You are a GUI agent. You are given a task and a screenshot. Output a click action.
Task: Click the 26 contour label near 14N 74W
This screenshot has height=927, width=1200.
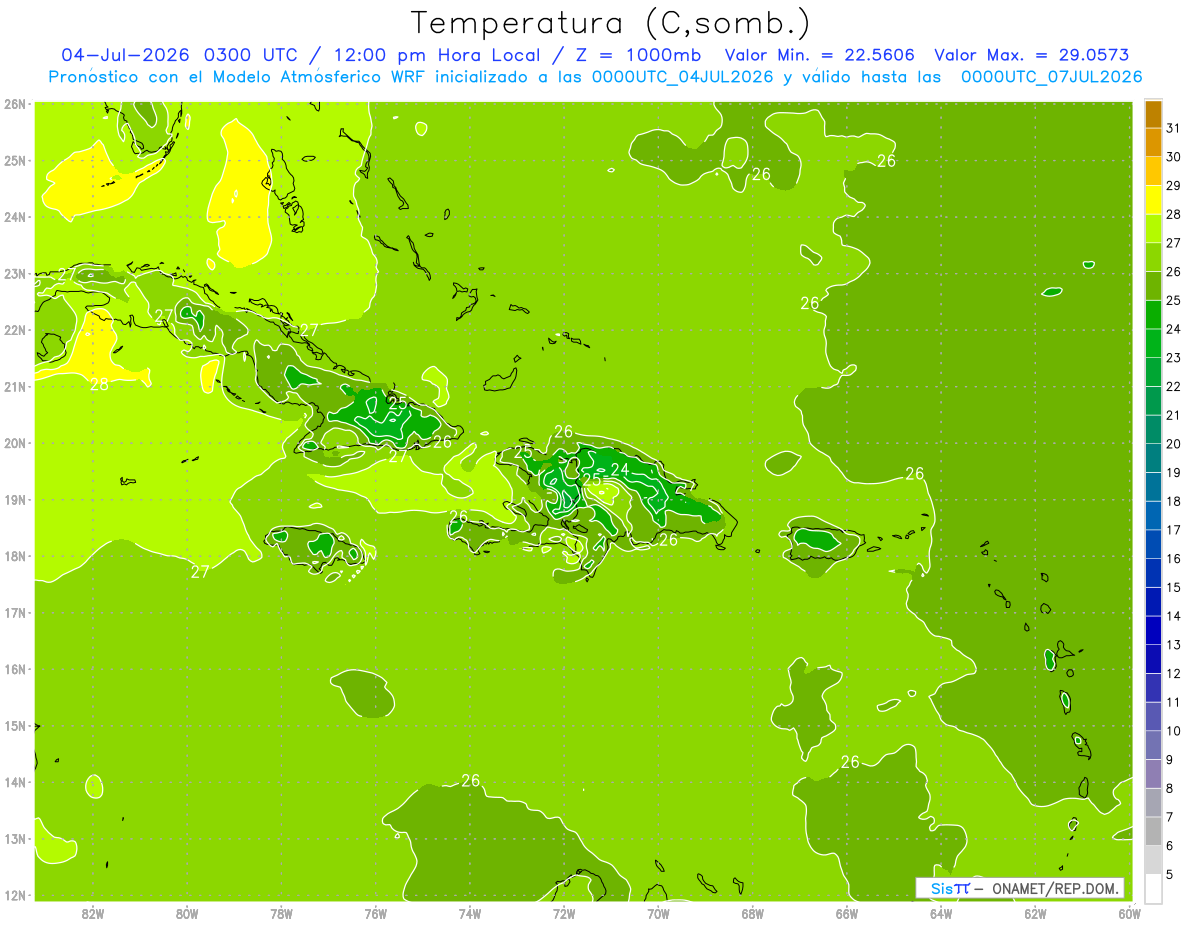pyautogui.click(x=471, y=780)
